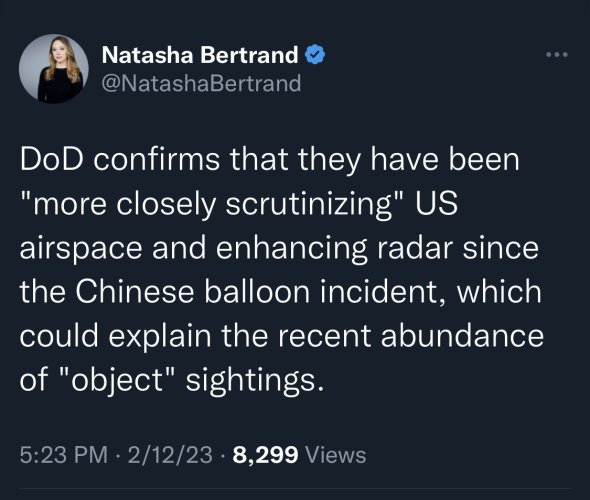This screenshot has height=500, width=590.
Task: Click the words could explain
Action: click(116, 336)
